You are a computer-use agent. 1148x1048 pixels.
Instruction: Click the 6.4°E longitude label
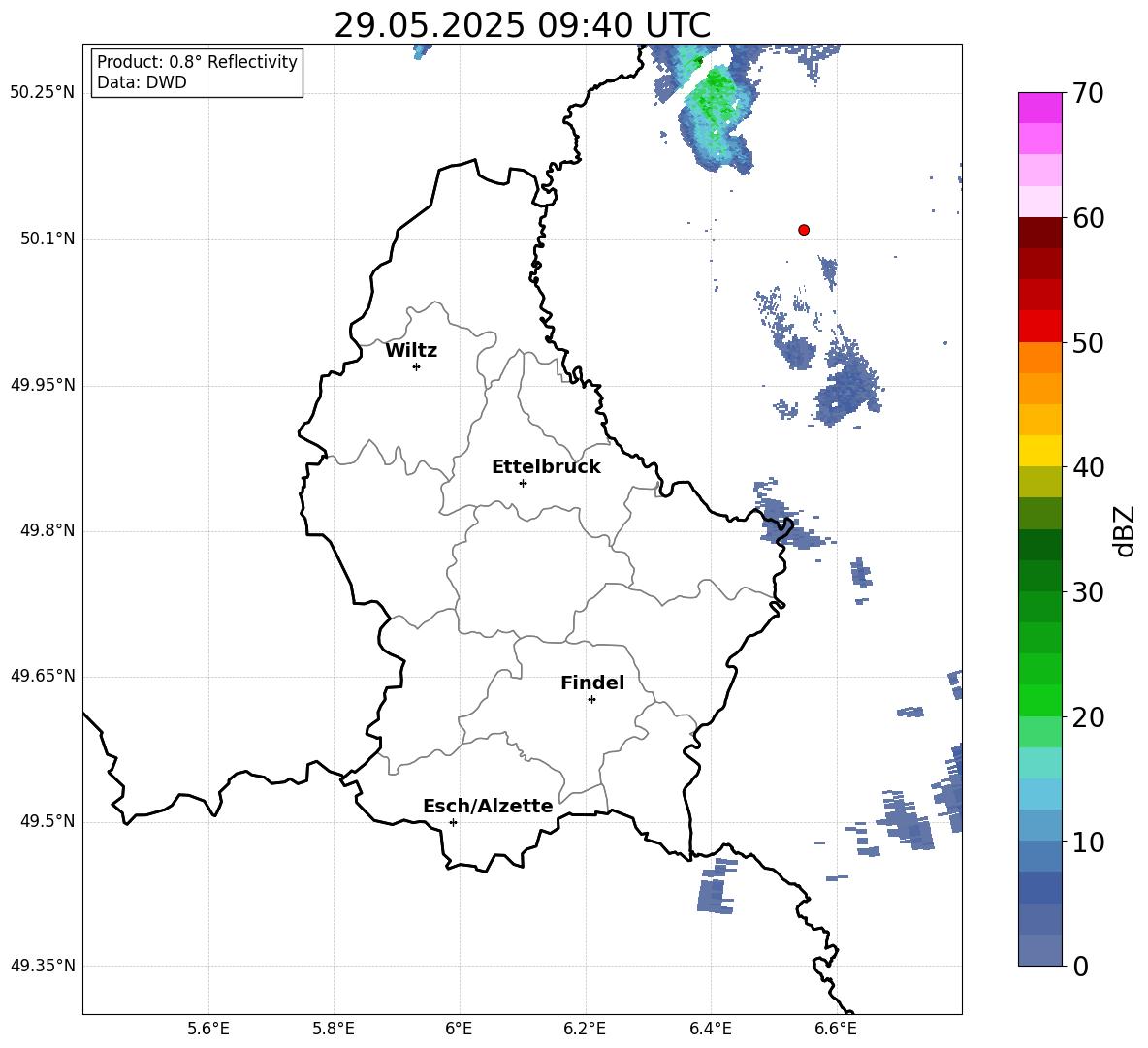coord(710,1029)
